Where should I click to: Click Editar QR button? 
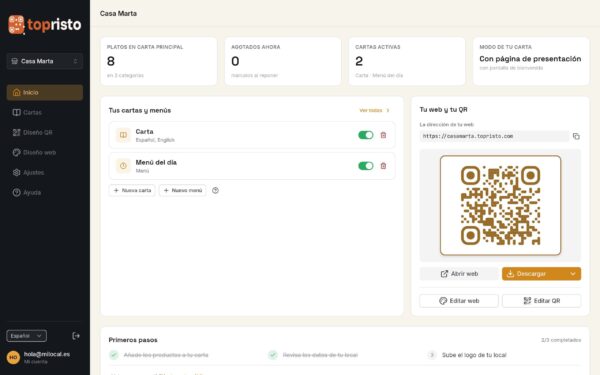(541, 301)
